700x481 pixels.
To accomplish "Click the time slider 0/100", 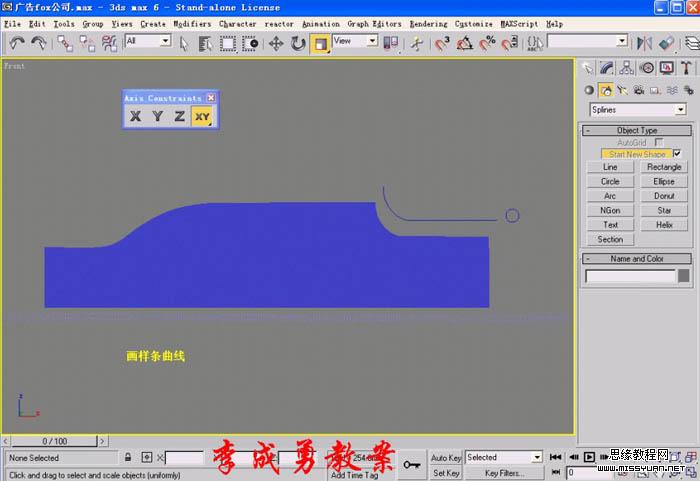I will [x=54, y=441].
